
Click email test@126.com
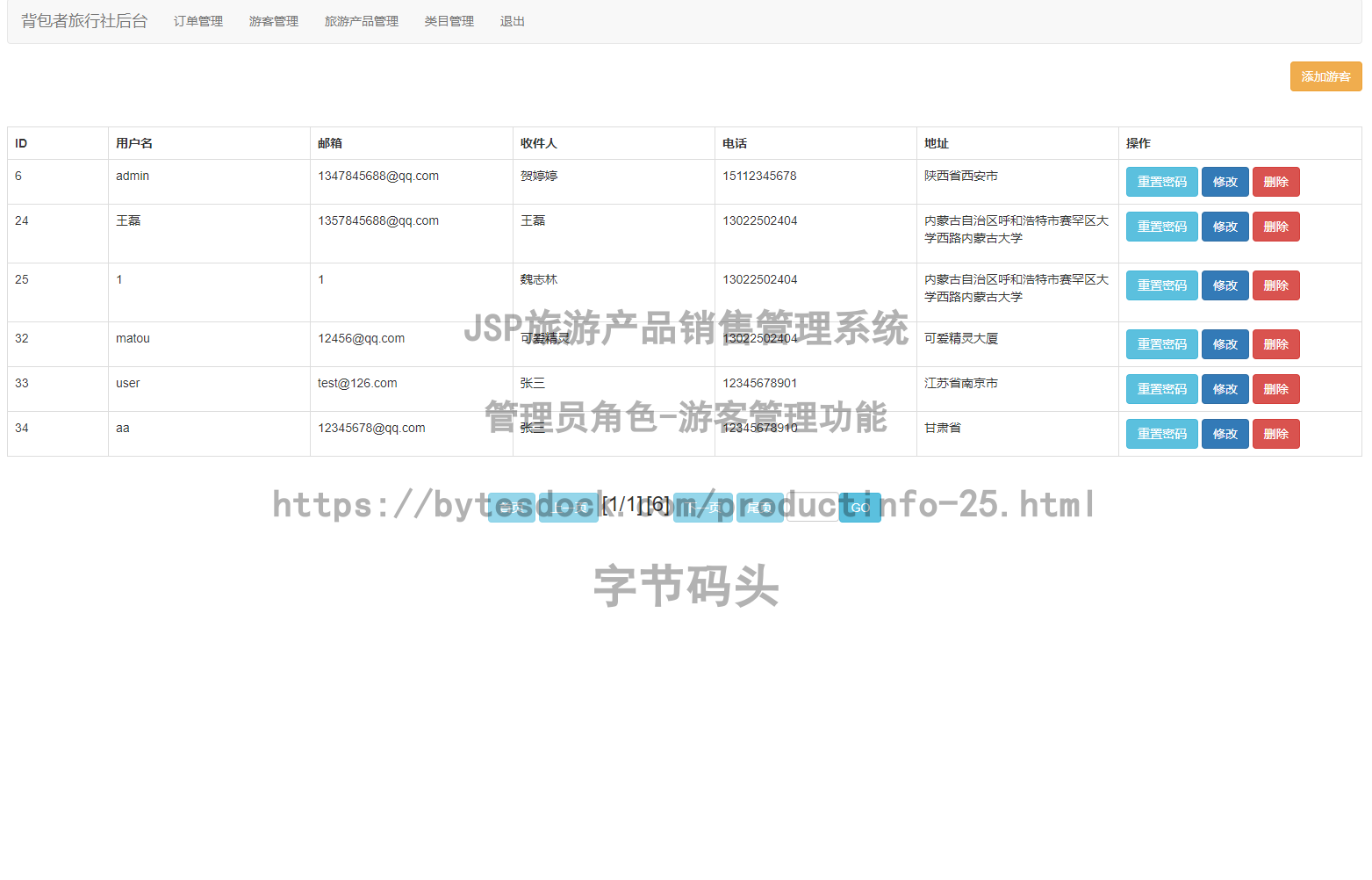pyautogui.click(x=357, y=383)
